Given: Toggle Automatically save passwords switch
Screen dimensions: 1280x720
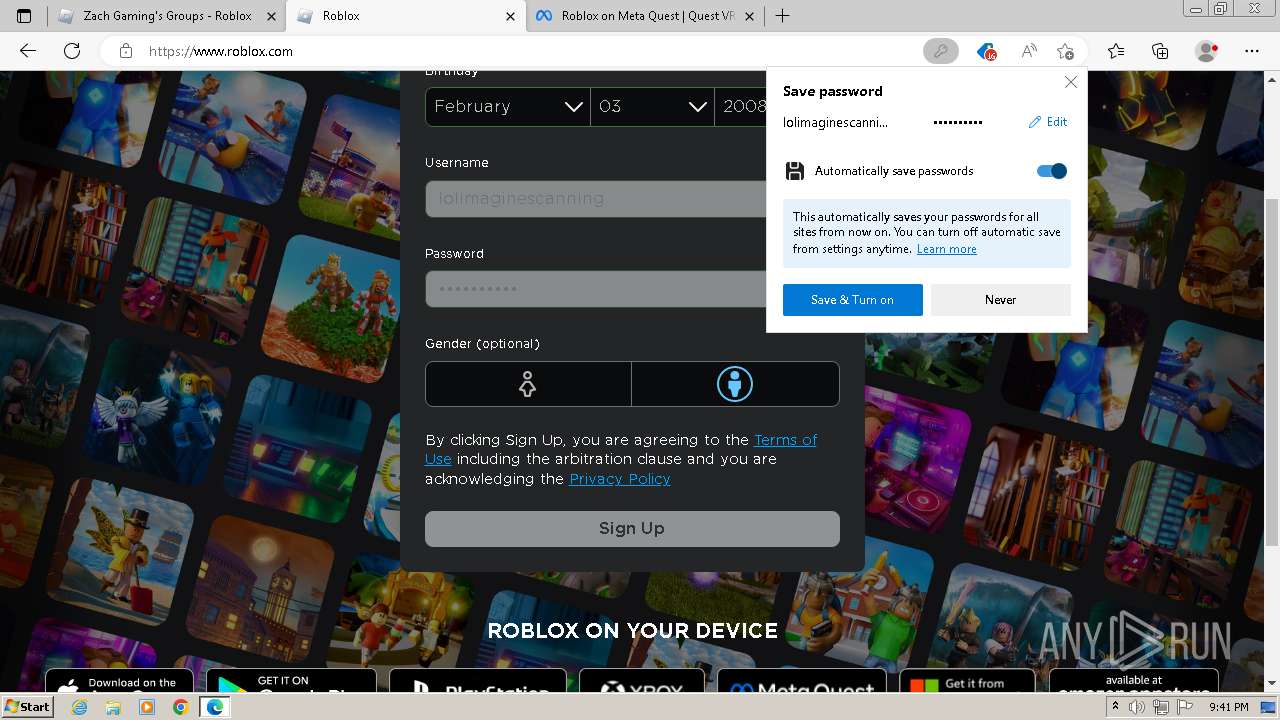Looking at the screenshot, I should click(1052, 171).
